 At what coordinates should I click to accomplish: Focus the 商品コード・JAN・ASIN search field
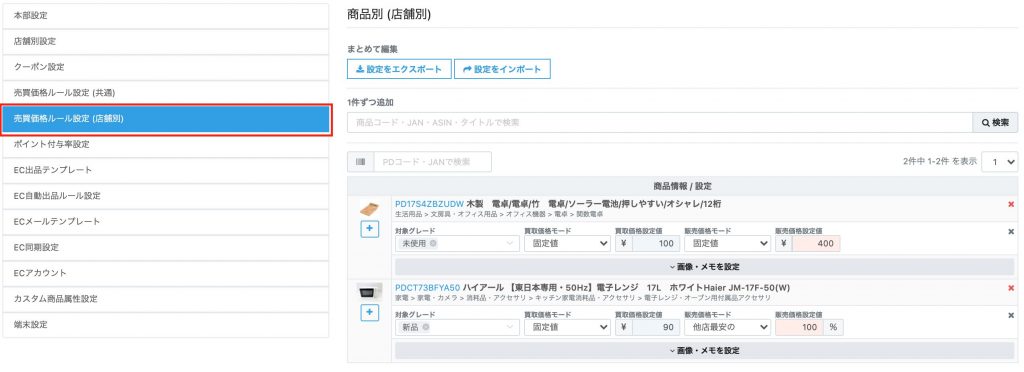coord(660,123)
